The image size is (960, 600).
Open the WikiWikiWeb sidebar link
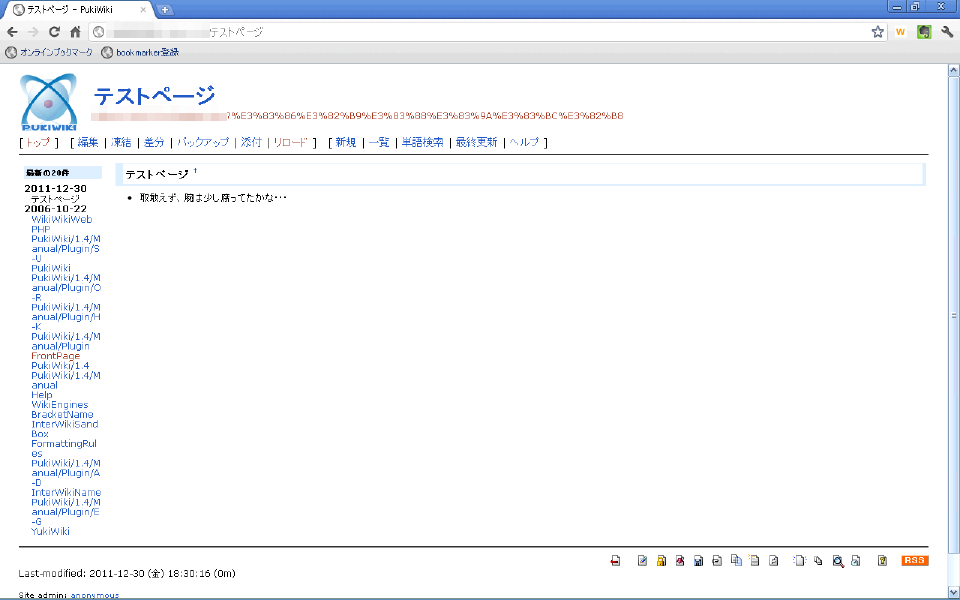[x=62, y=219]
